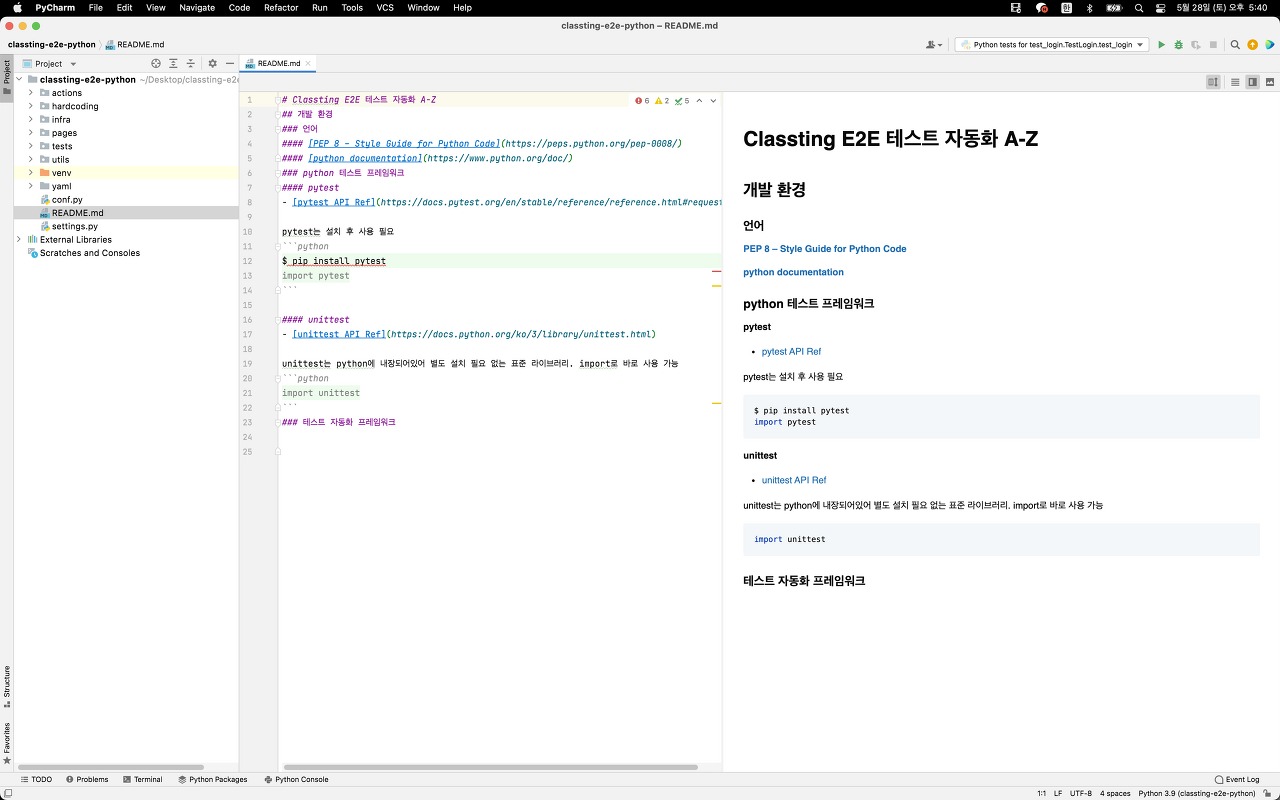The width and height of the screenshot is (1280, 800).
Task: Go to previous highlighted error arrow
Action: (x=699, y=100)
